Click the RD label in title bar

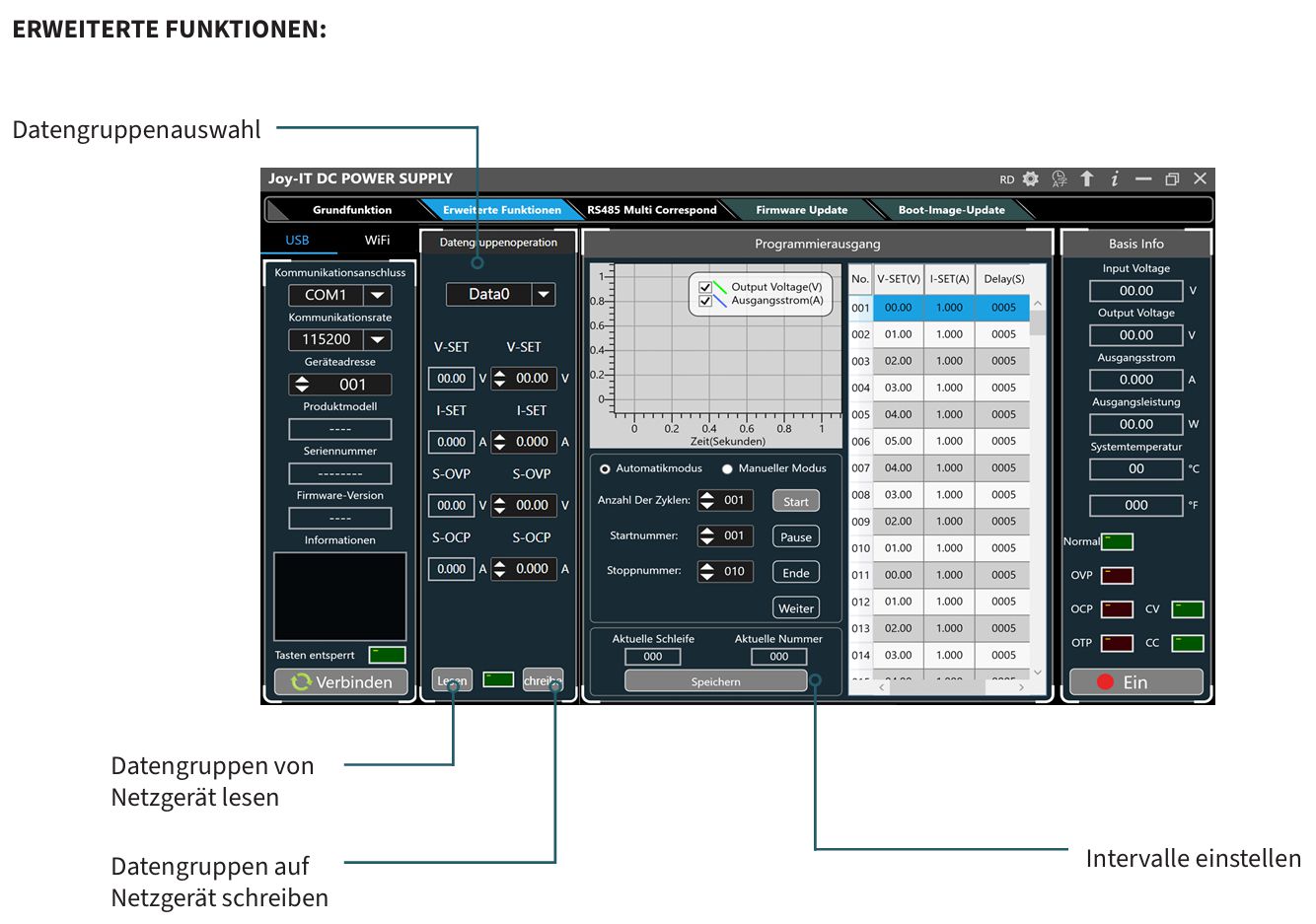(1006, 179)
